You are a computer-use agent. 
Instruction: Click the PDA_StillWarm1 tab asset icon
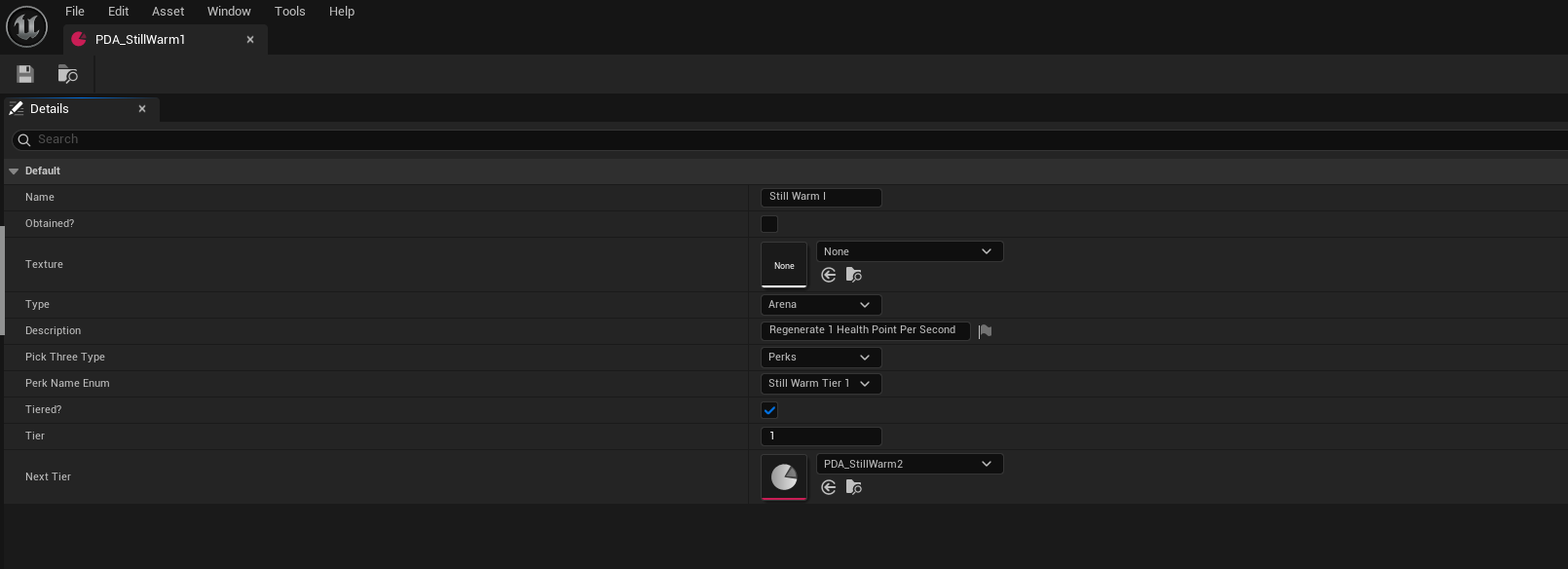point(79,39)
